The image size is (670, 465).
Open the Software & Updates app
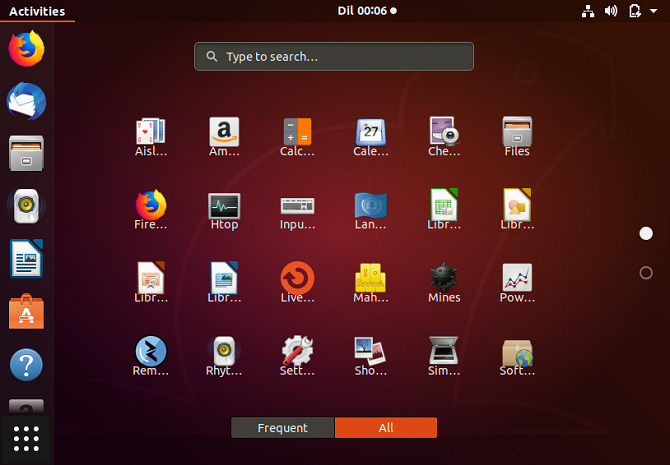pos(517,356)
